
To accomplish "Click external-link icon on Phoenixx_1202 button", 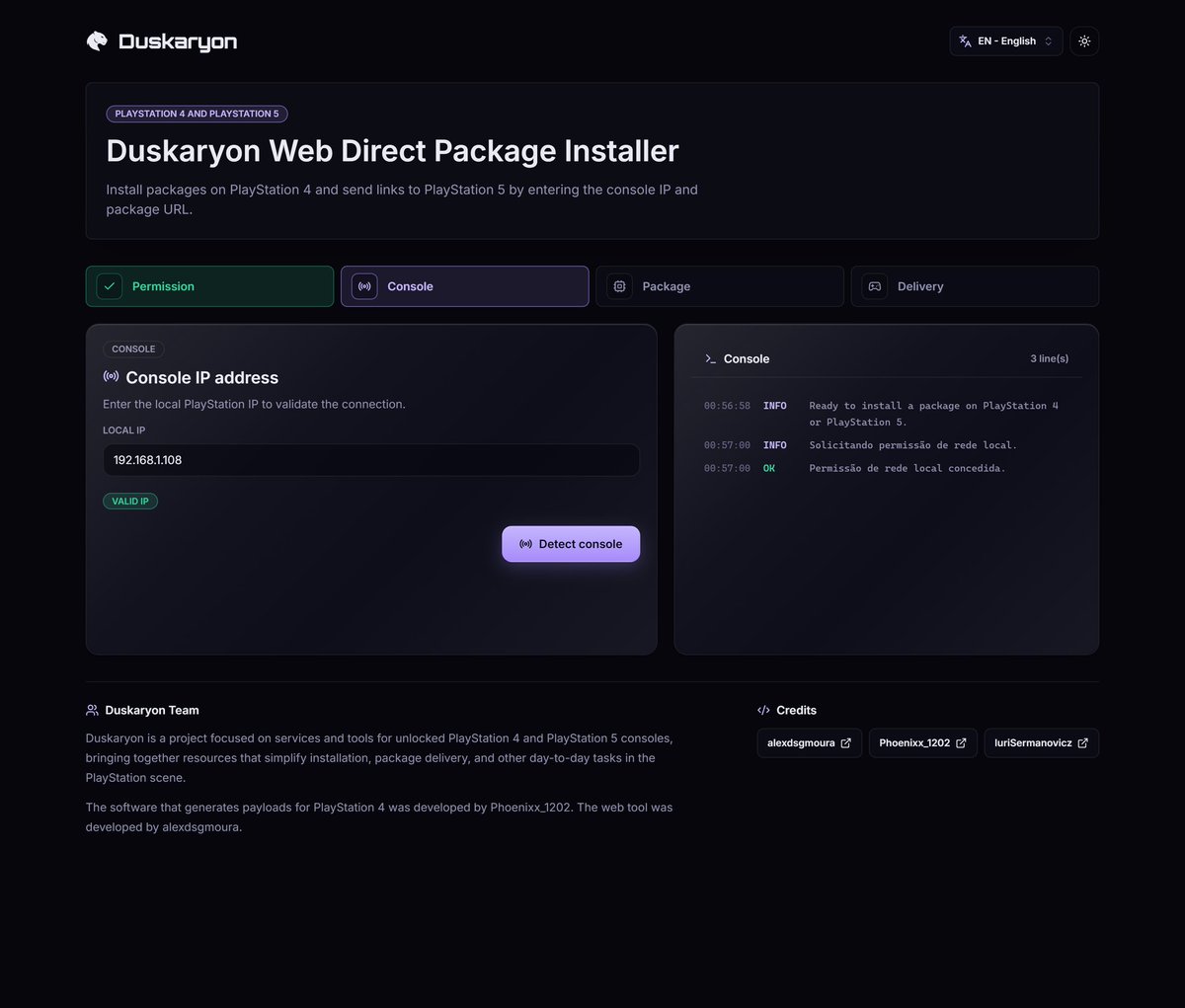I will click(x=961, y=743).
